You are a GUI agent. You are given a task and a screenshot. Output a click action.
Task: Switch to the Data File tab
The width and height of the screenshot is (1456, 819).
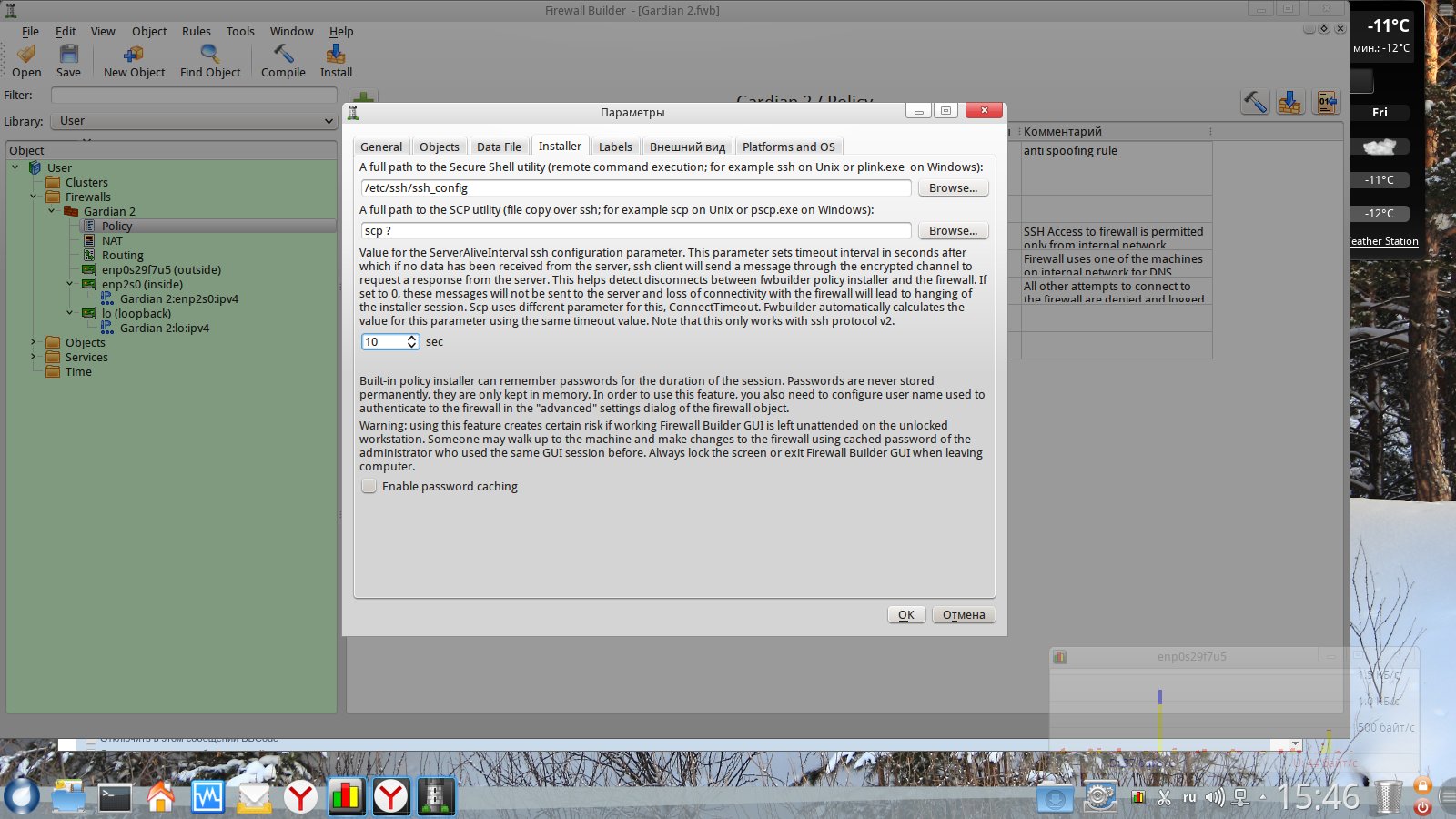(499, 147)
